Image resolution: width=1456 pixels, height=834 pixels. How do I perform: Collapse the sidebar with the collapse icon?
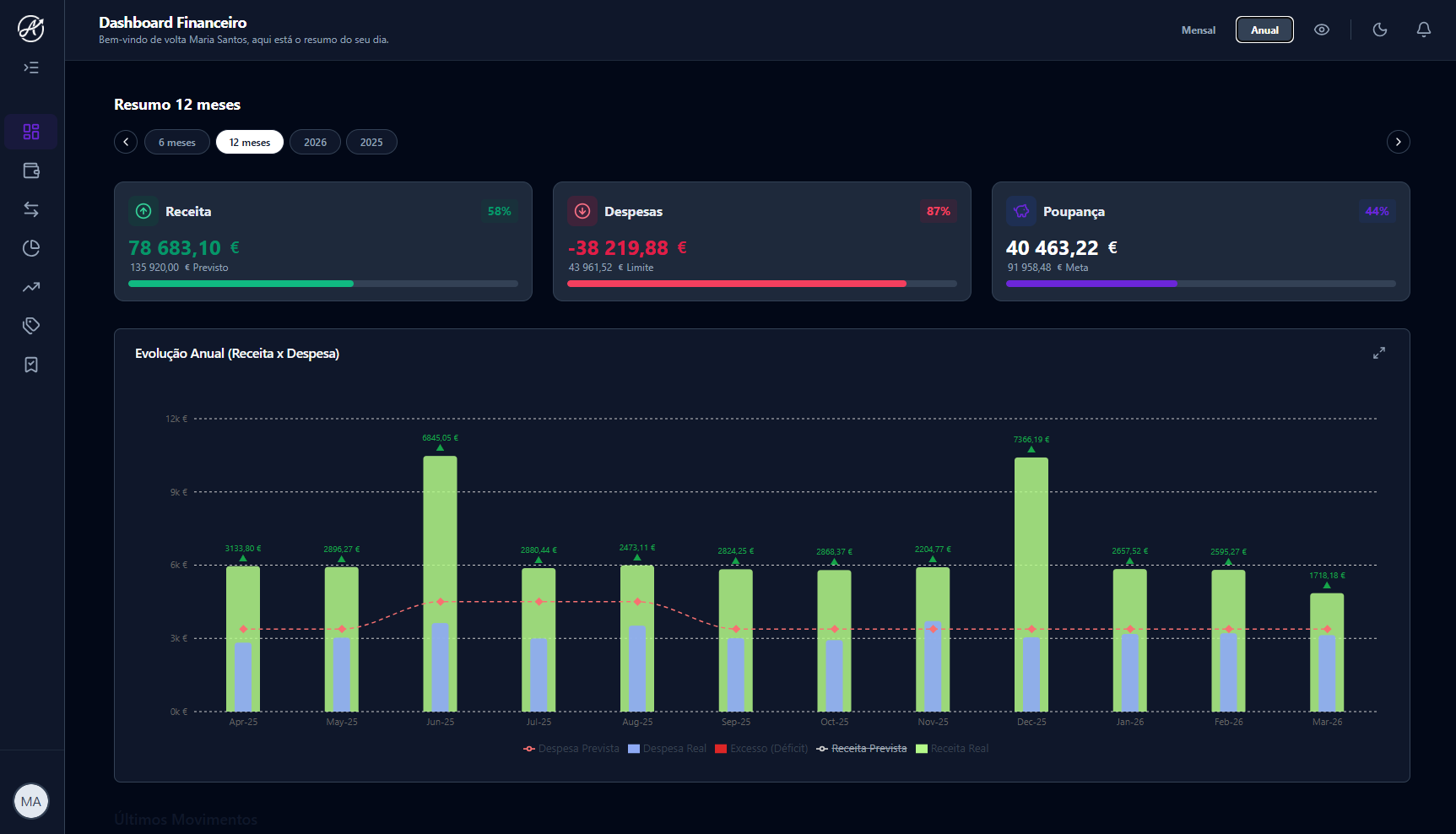[x=31, y=68]
